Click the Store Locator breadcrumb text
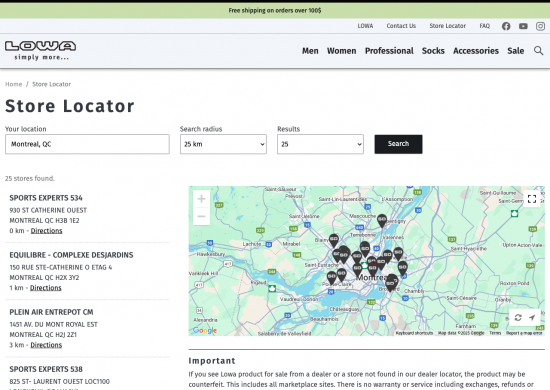This screenshot has width=550, height=390. (x=52, y=84)
